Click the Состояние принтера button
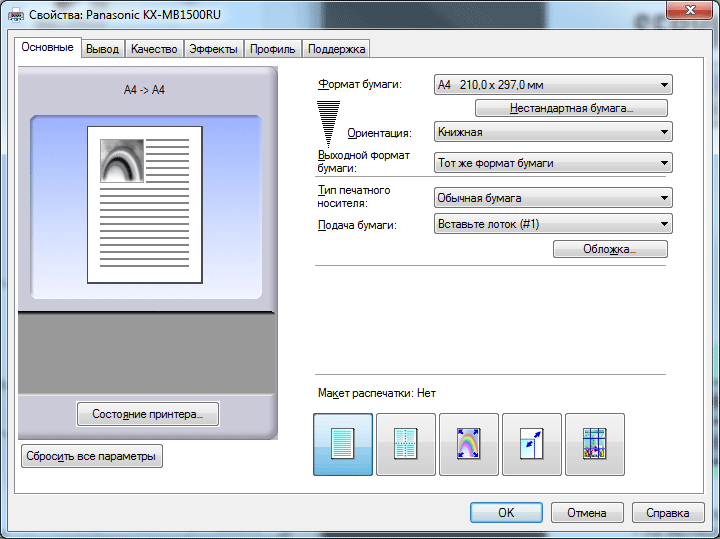720x539 pixels. pos(148,414)
